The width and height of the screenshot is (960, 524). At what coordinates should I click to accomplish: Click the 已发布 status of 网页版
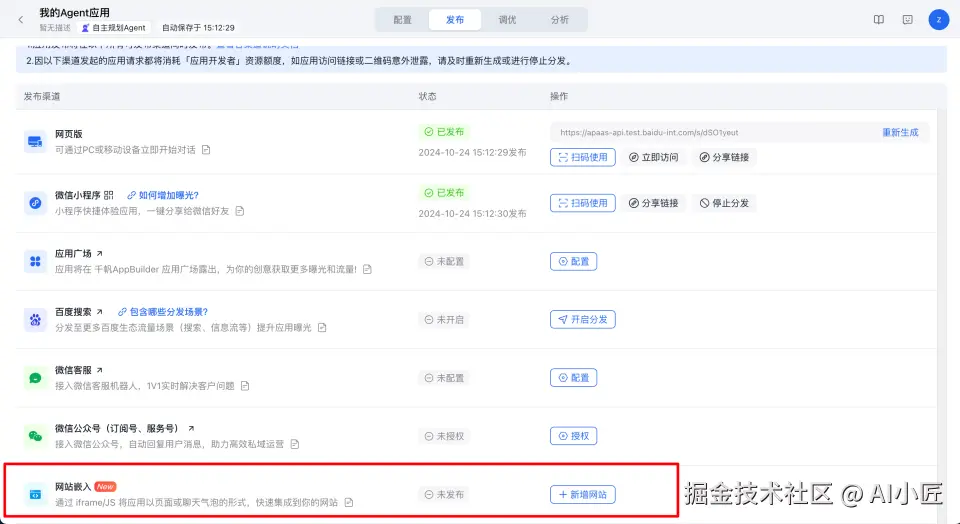[445, 132]
